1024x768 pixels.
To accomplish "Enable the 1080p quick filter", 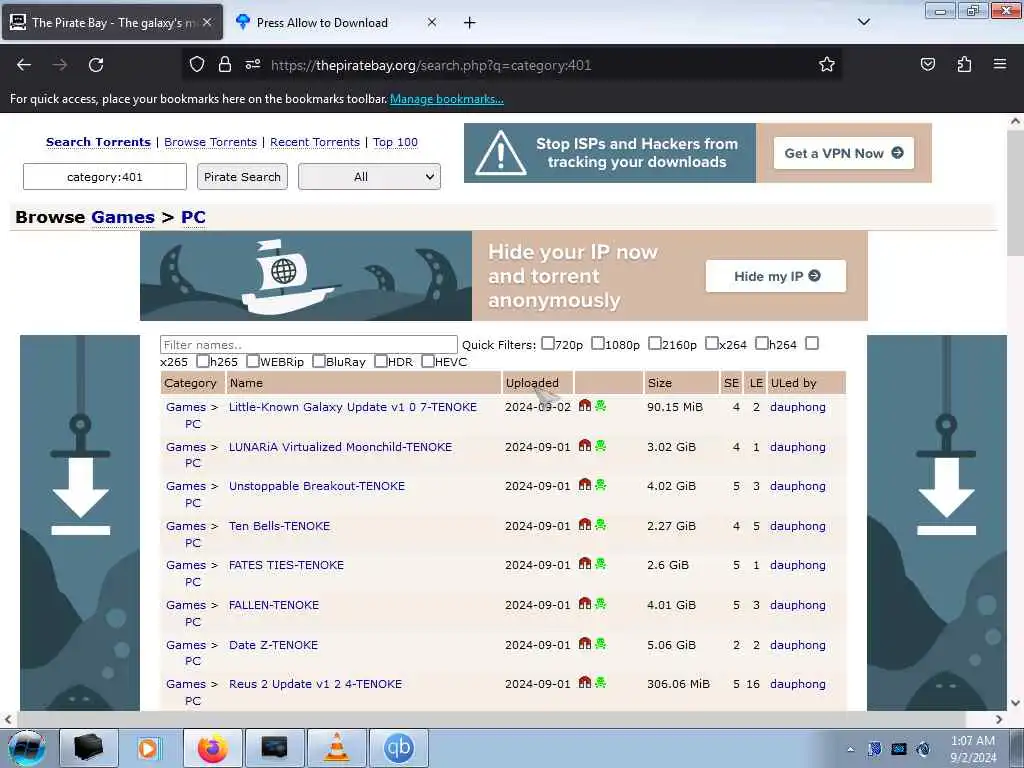I will point(598,343).
